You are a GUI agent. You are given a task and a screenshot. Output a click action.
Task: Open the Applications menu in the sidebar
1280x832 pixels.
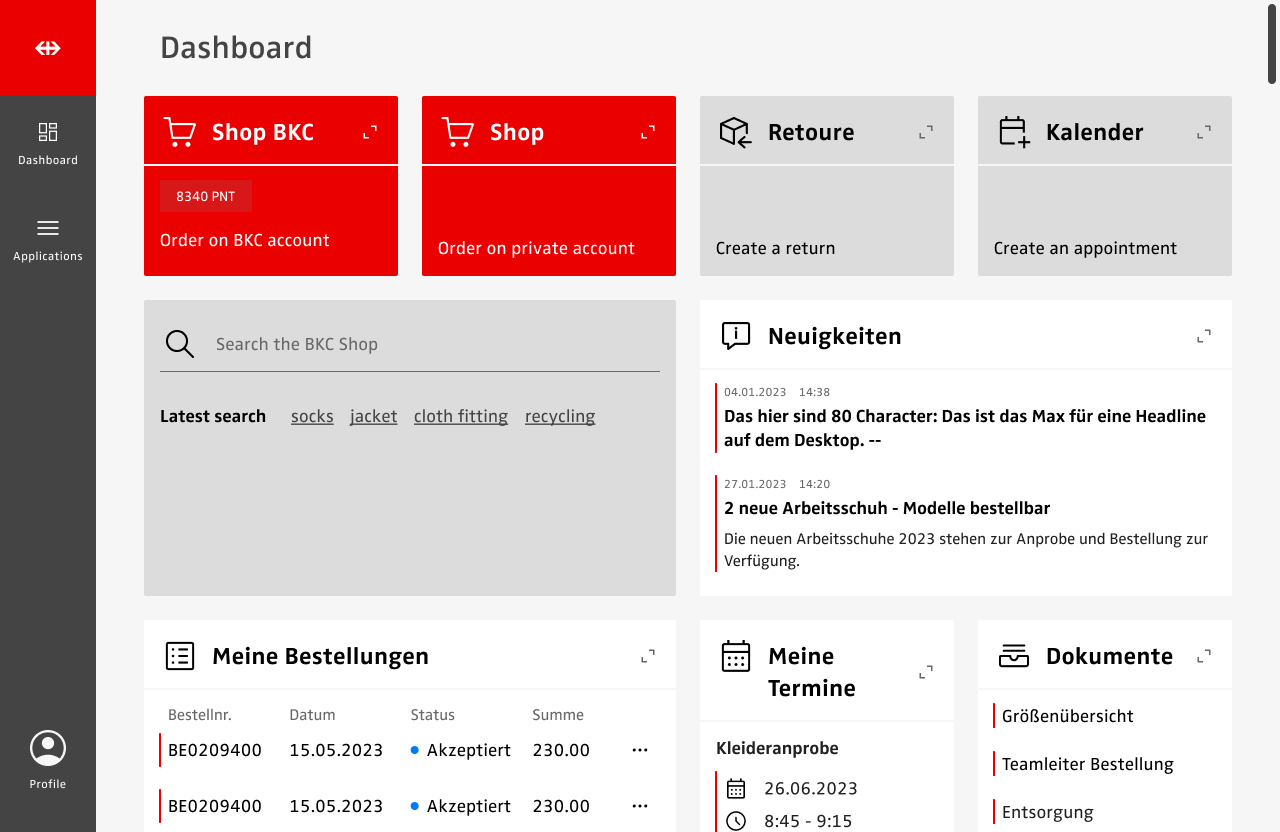[x=48, y=239]
